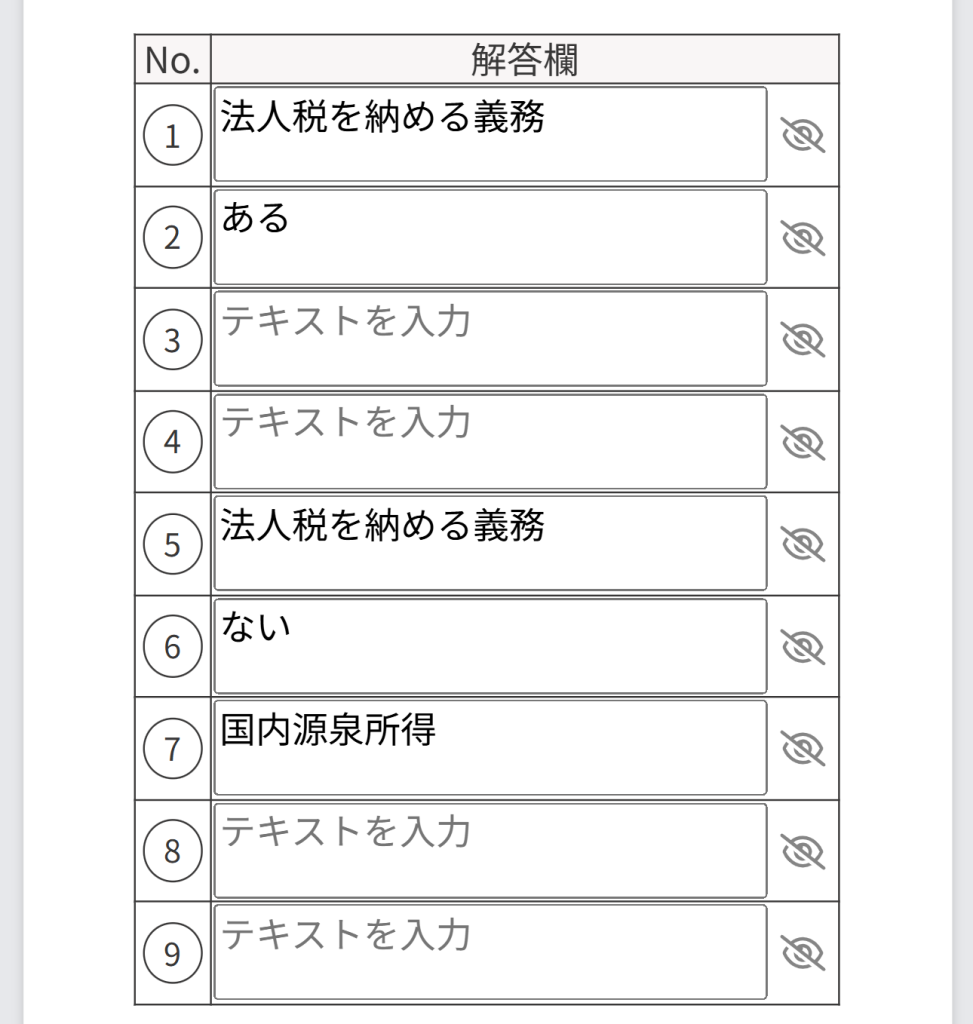Click the eye-slash icon in row 8
The image size is (973, 1024).
coord(802,851)
